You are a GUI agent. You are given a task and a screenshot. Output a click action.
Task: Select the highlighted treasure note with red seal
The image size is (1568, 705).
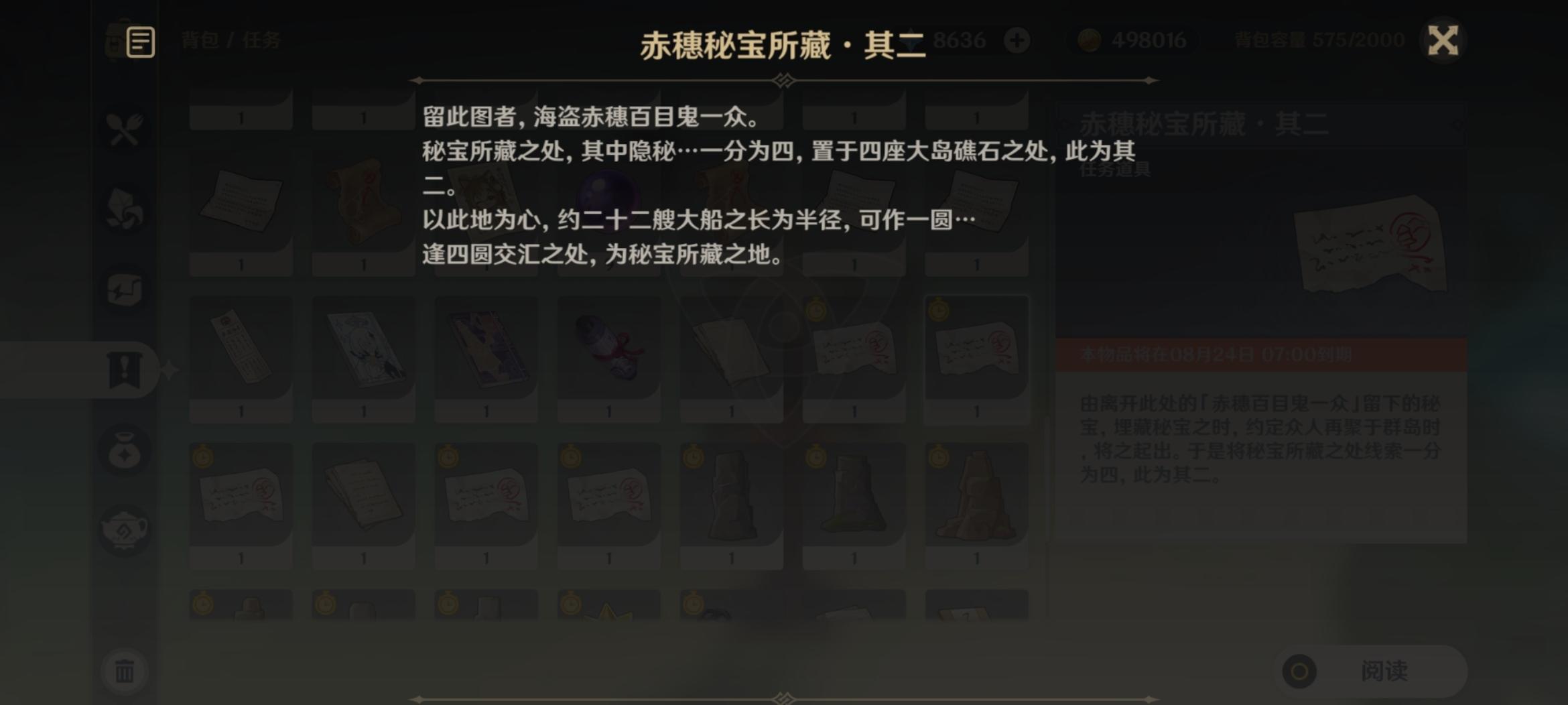click(x=977, y=359)
